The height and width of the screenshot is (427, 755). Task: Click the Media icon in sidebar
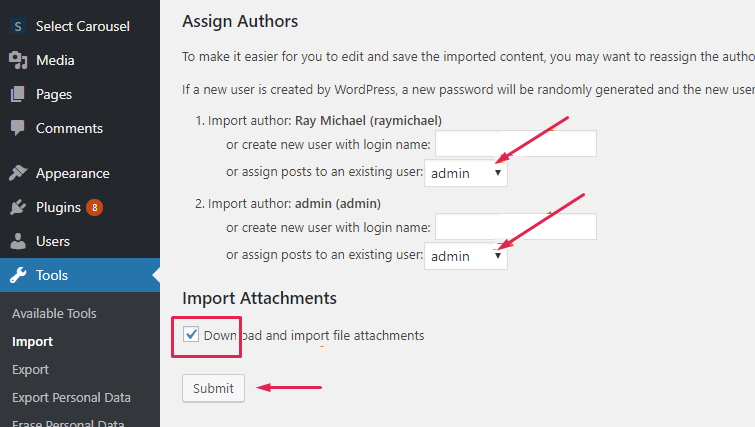pyautogui.click(x=18, y=60)
